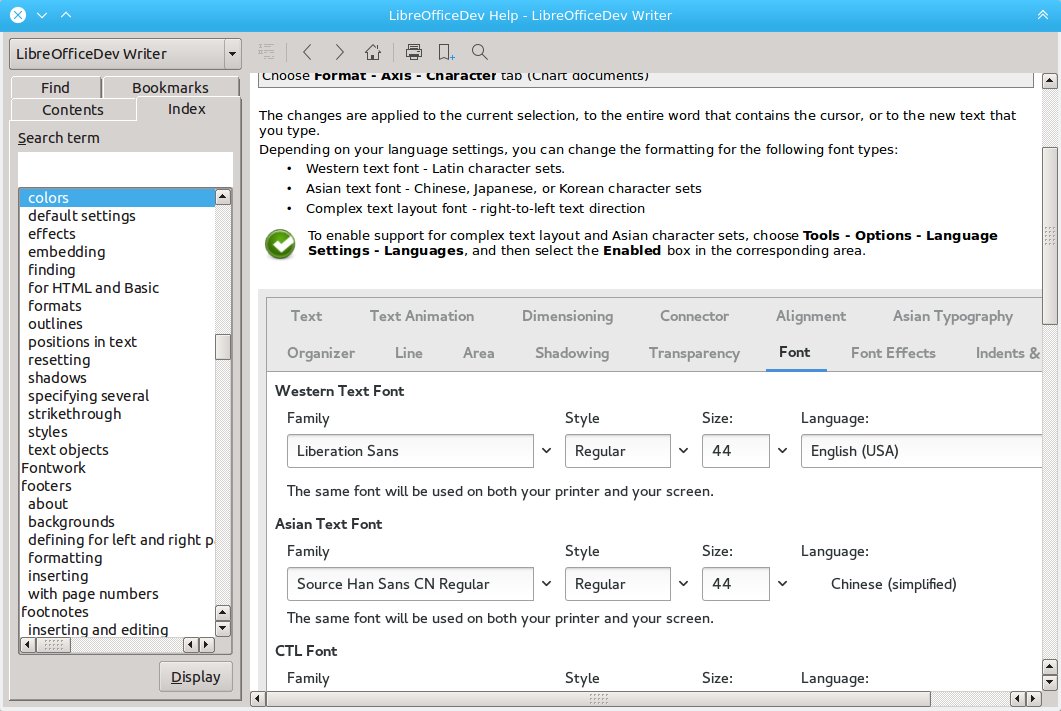Go back to previous help page
This screenshot has height=711, width=1061.
tap(307, 51)
